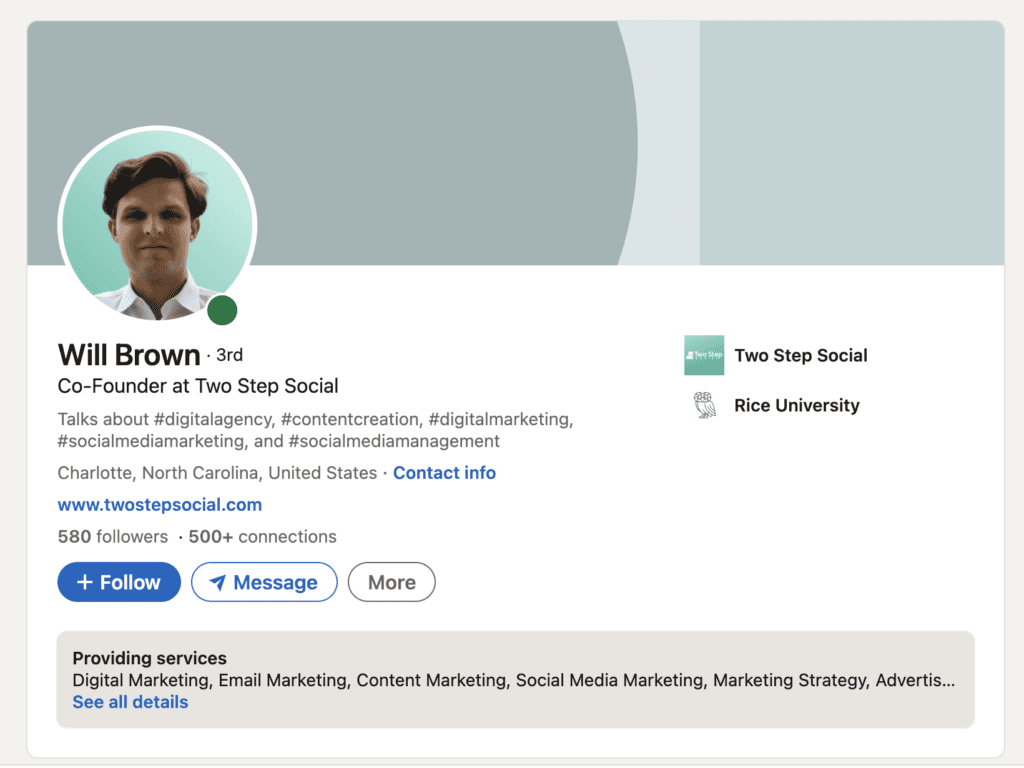Click the 3rd degree connection badge
The height and width of the screenshot is (768, 1024).
pos(229,355)
